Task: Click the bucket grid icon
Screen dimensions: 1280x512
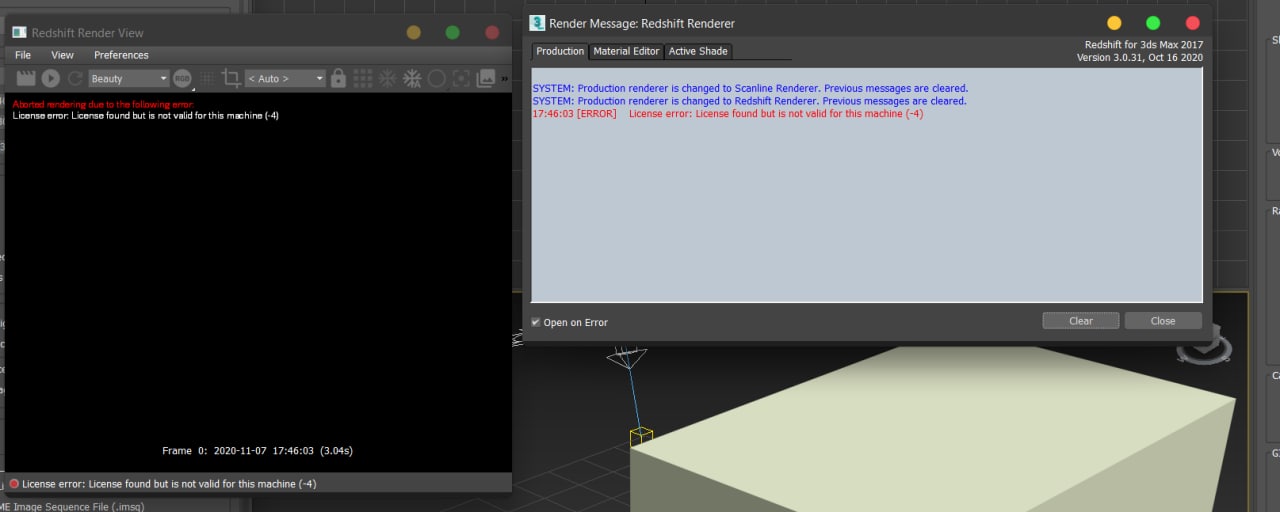Action: (x=363, y=78)
